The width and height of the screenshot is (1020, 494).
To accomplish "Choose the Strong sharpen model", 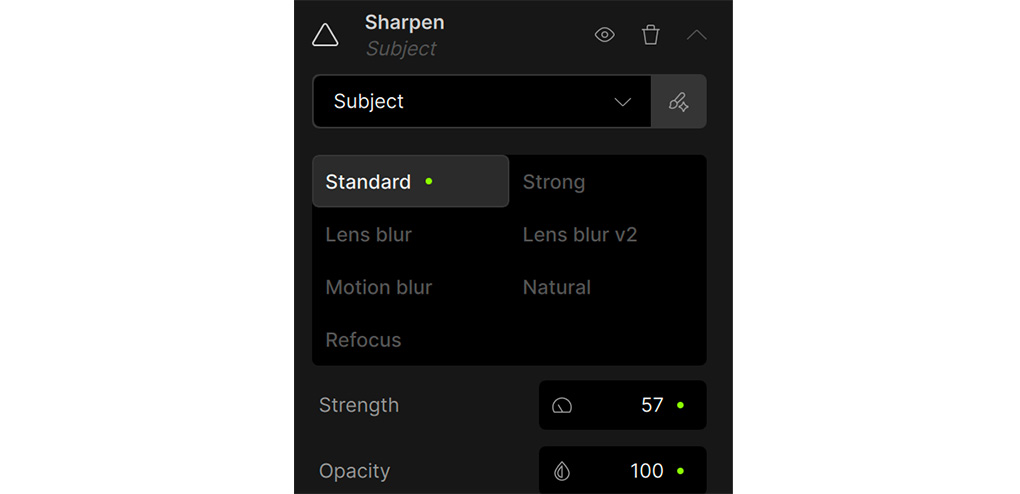I will [554, 182].
